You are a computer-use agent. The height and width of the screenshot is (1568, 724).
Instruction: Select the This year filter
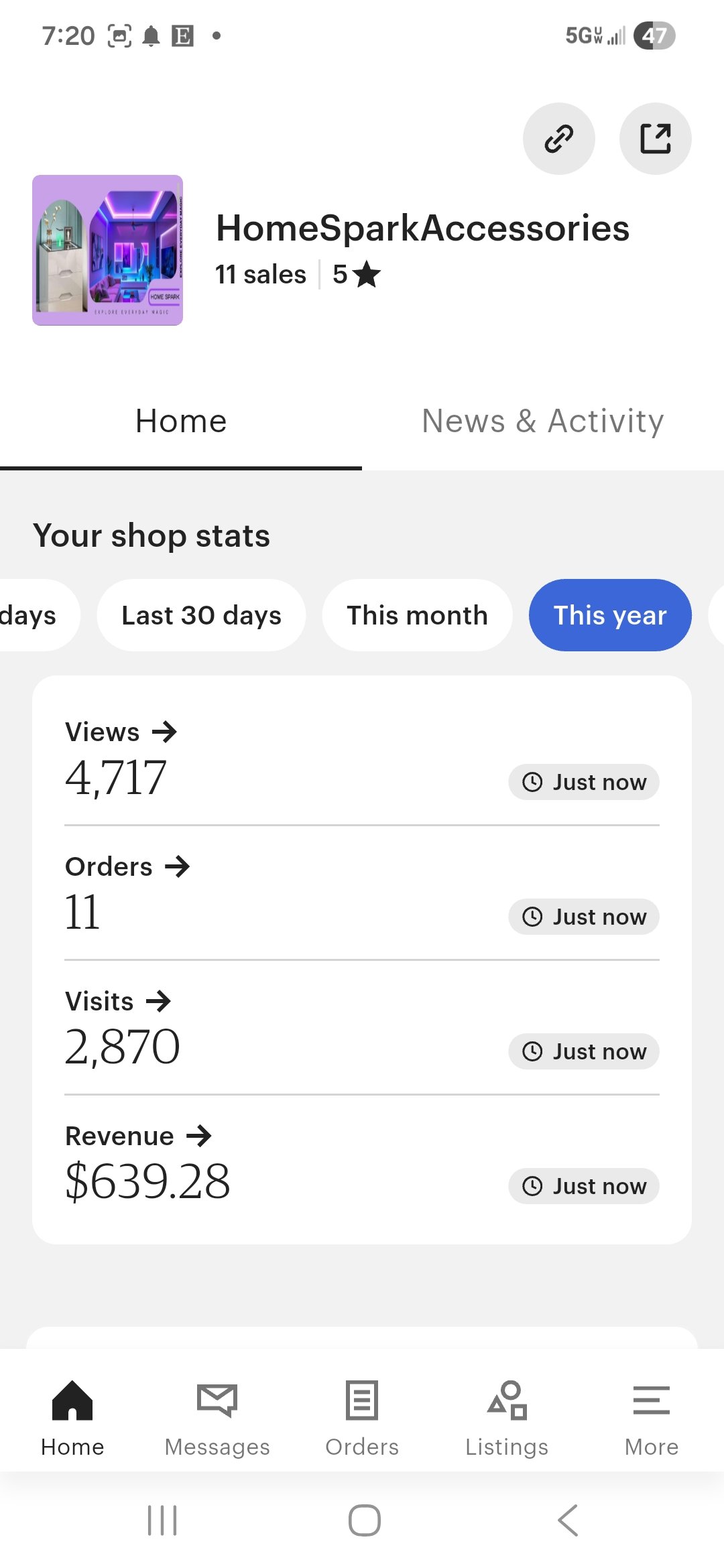[x=610, y=615]
